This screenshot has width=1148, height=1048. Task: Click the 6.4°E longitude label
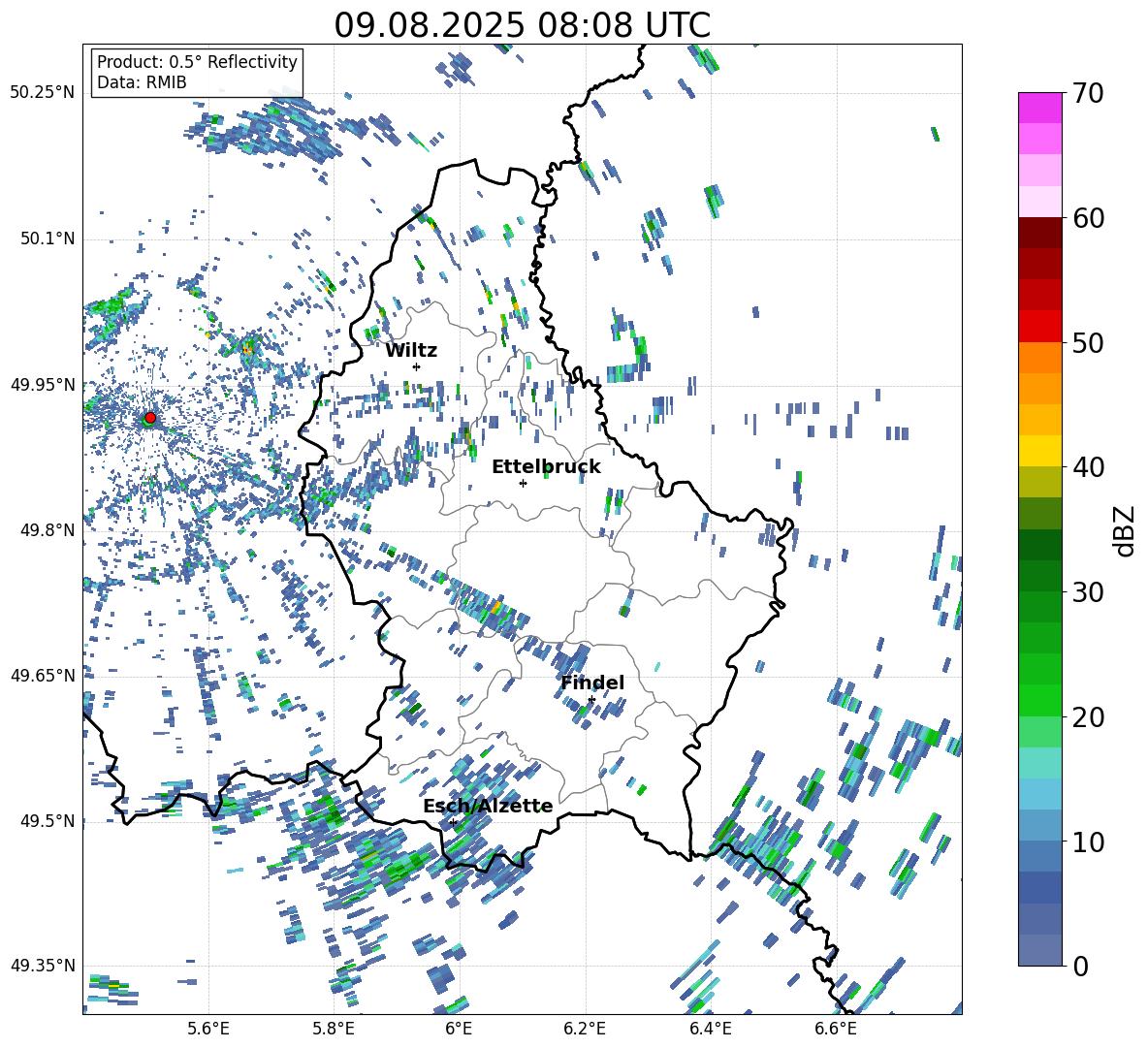pyautogui.click(x=710, y=1029)
